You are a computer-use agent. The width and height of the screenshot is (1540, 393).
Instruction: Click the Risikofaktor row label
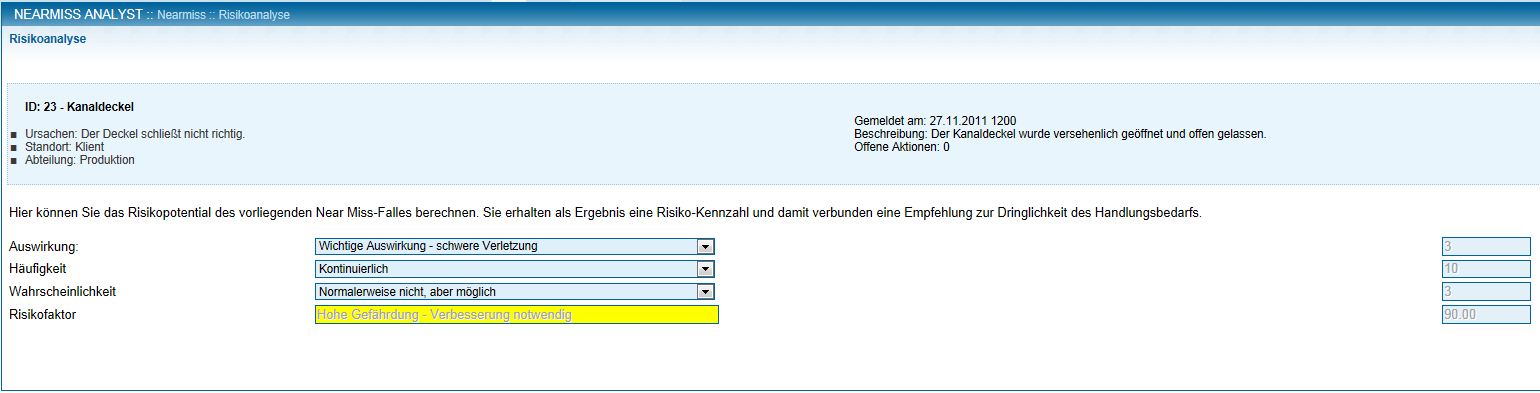(42, 314)
